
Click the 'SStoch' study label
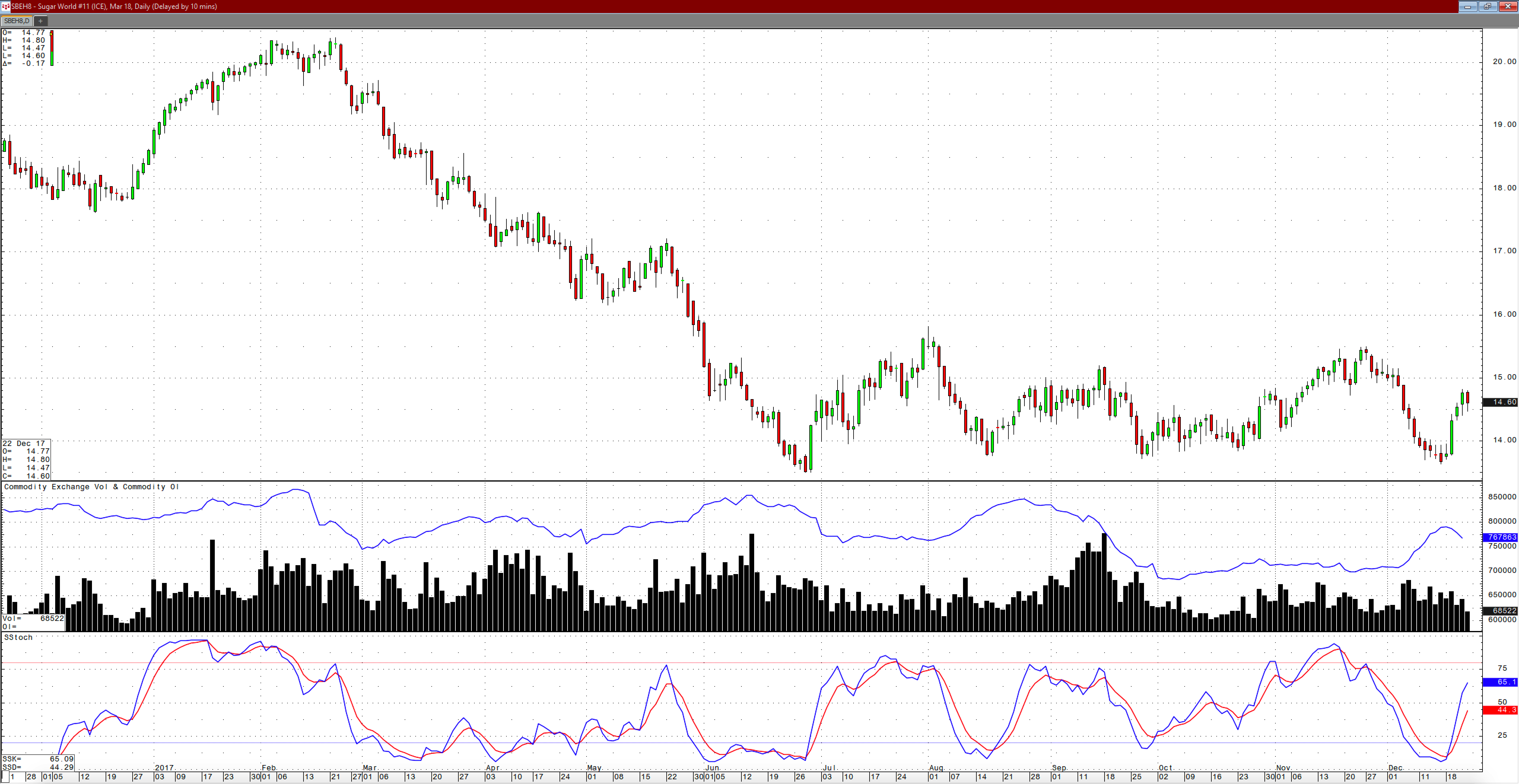[18, 638]
